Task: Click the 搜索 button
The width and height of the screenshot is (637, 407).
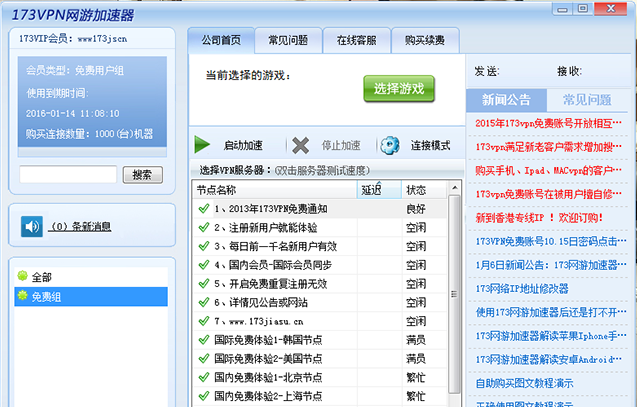Action: [x=143, y=175]
